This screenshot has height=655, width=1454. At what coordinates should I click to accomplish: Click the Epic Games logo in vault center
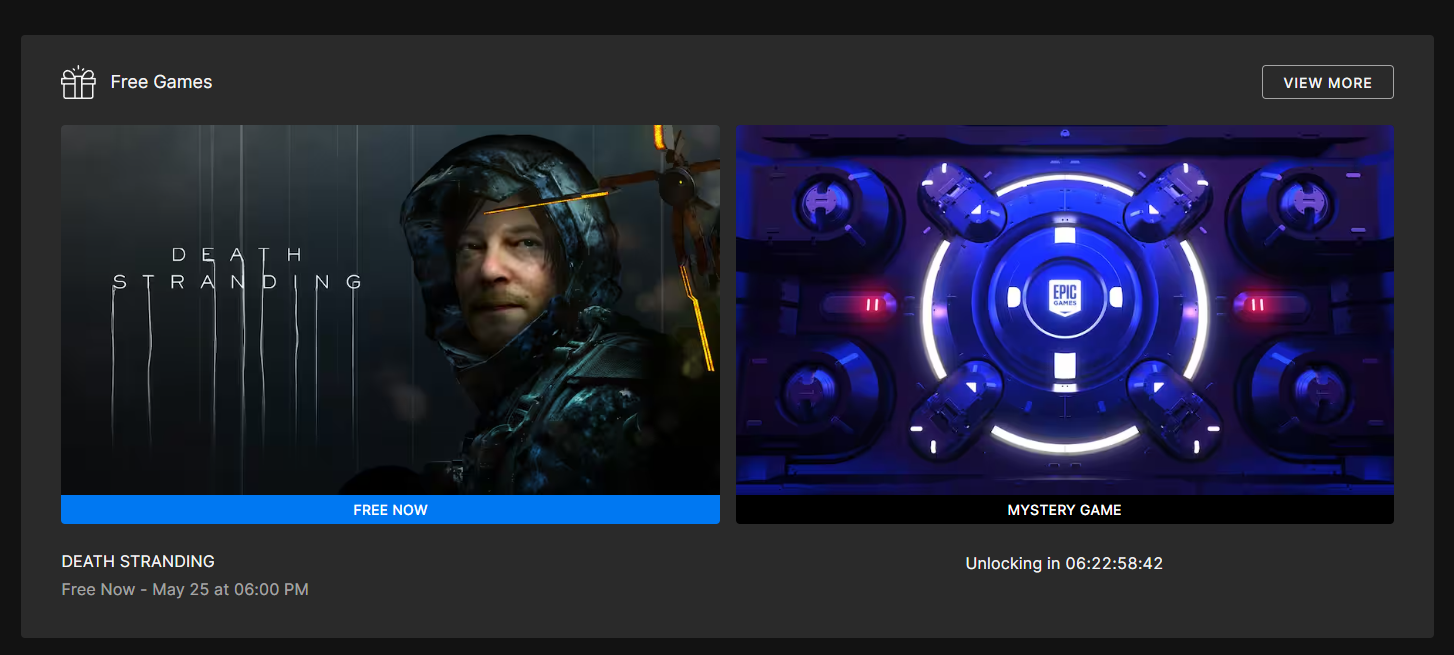click(1064, 297)
